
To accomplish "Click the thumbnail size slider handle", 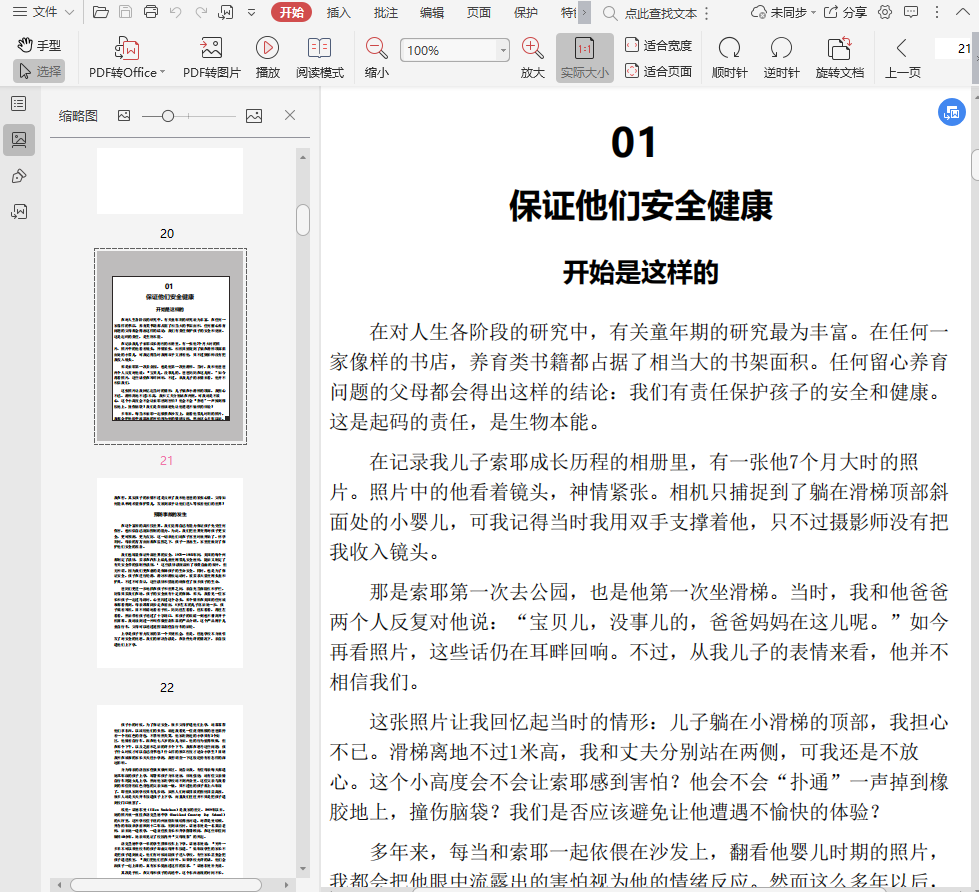I will (168, 116).
